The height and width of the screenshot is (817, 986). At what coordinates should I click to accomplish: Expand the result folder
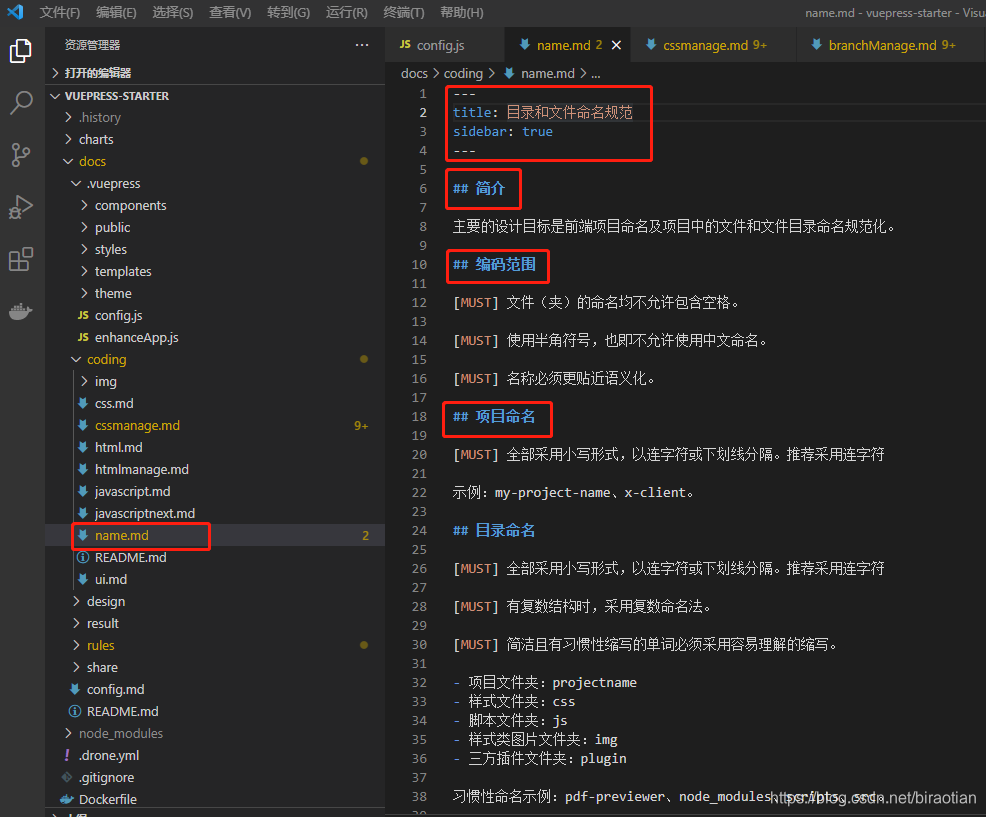215,623
